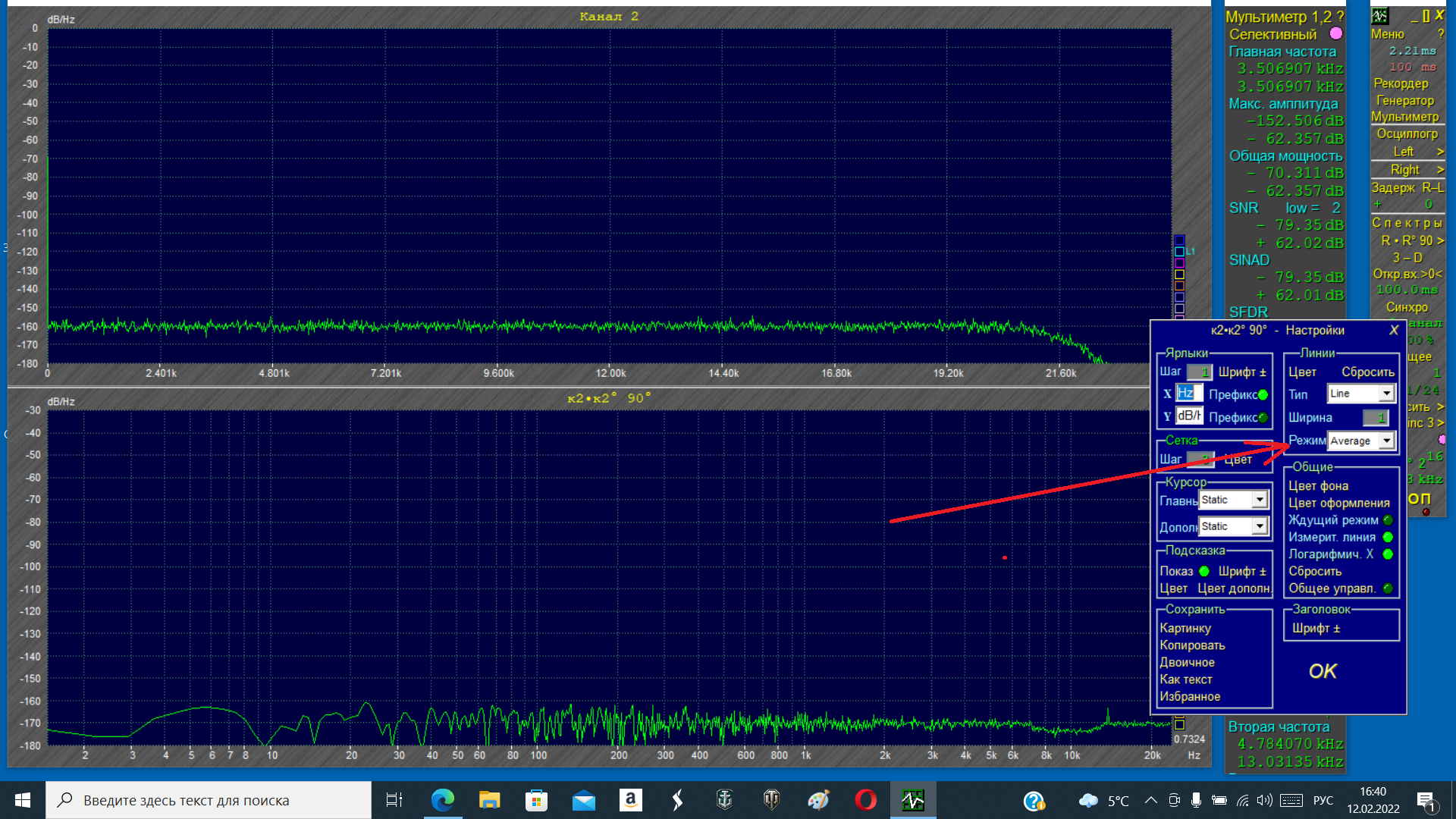
Task: Click the oscilloscope app icon beside Меню
Action: pos(1379,16)
